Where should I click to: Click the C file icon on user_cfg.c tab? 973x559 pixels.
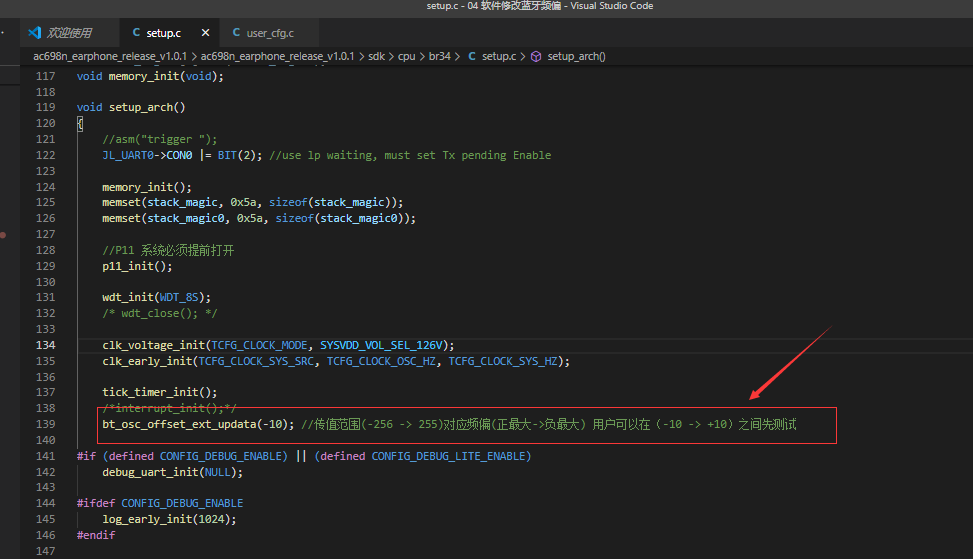[236, 32]
